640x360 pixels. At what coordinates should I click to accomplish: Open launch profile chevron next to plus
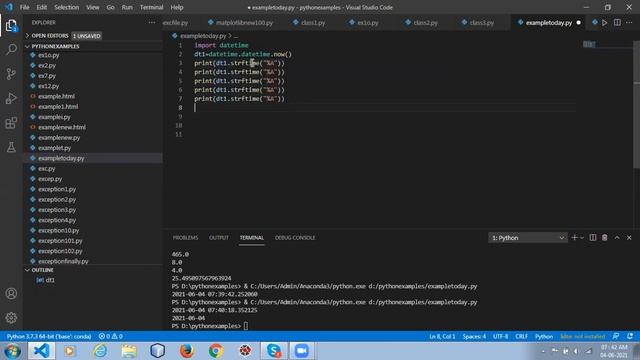[x=582, y=238]
